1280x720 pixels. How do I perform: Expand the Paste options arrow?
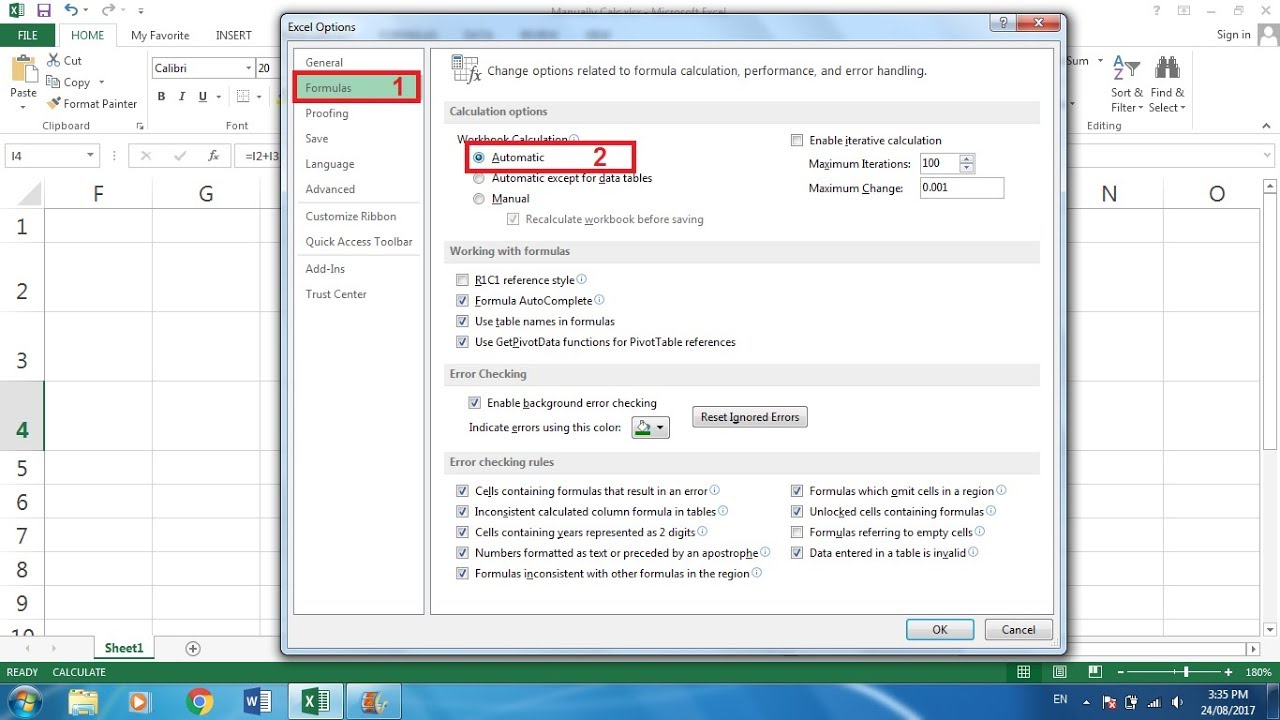click(x=23, y=107)
